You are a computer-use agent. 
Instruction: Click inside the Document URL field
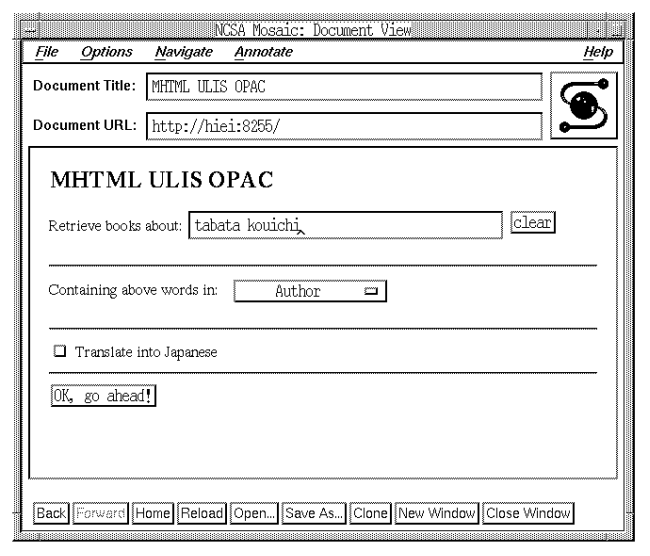[x=345, y=126]
